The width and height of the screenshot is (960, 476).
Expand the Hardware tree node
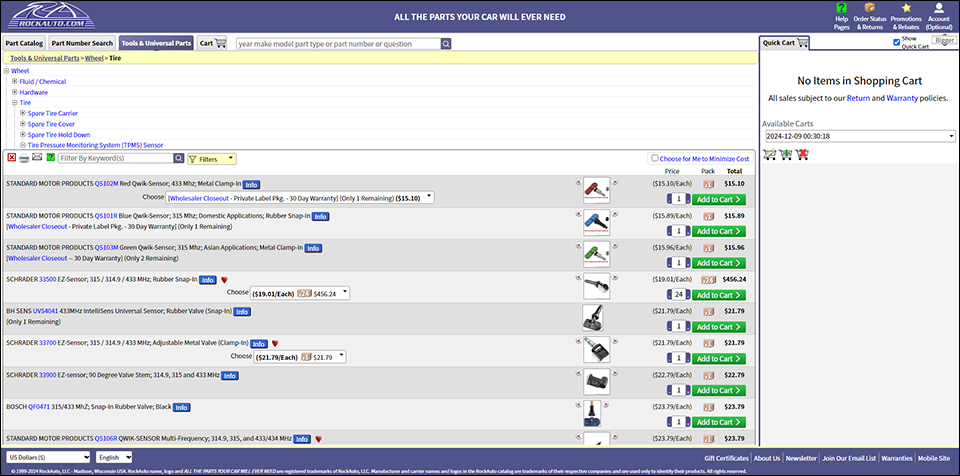point(15,93)
